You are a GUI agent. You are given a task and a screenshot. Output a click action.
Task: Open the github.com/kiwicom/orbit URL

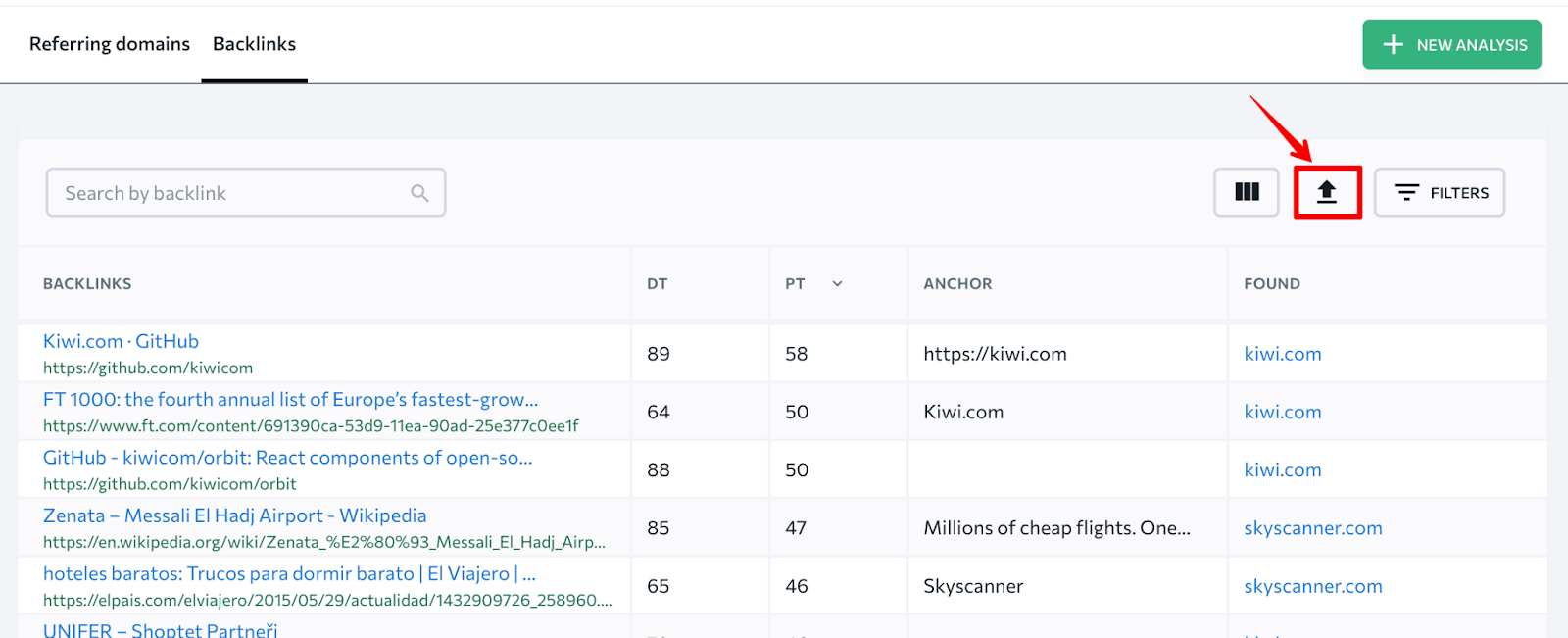tap(170, 484)
